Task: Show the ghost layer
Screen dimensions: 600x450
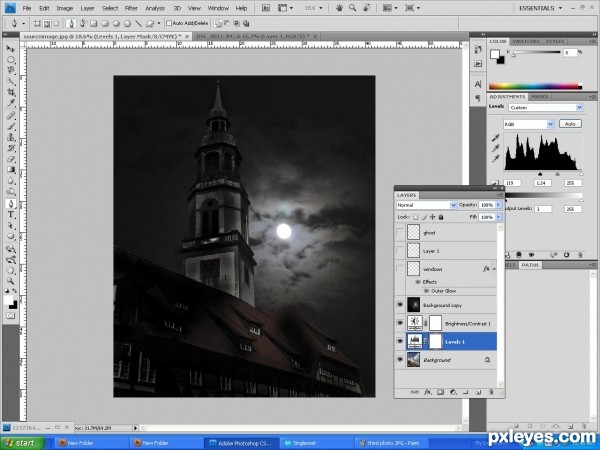Action: tap(400, 232)
